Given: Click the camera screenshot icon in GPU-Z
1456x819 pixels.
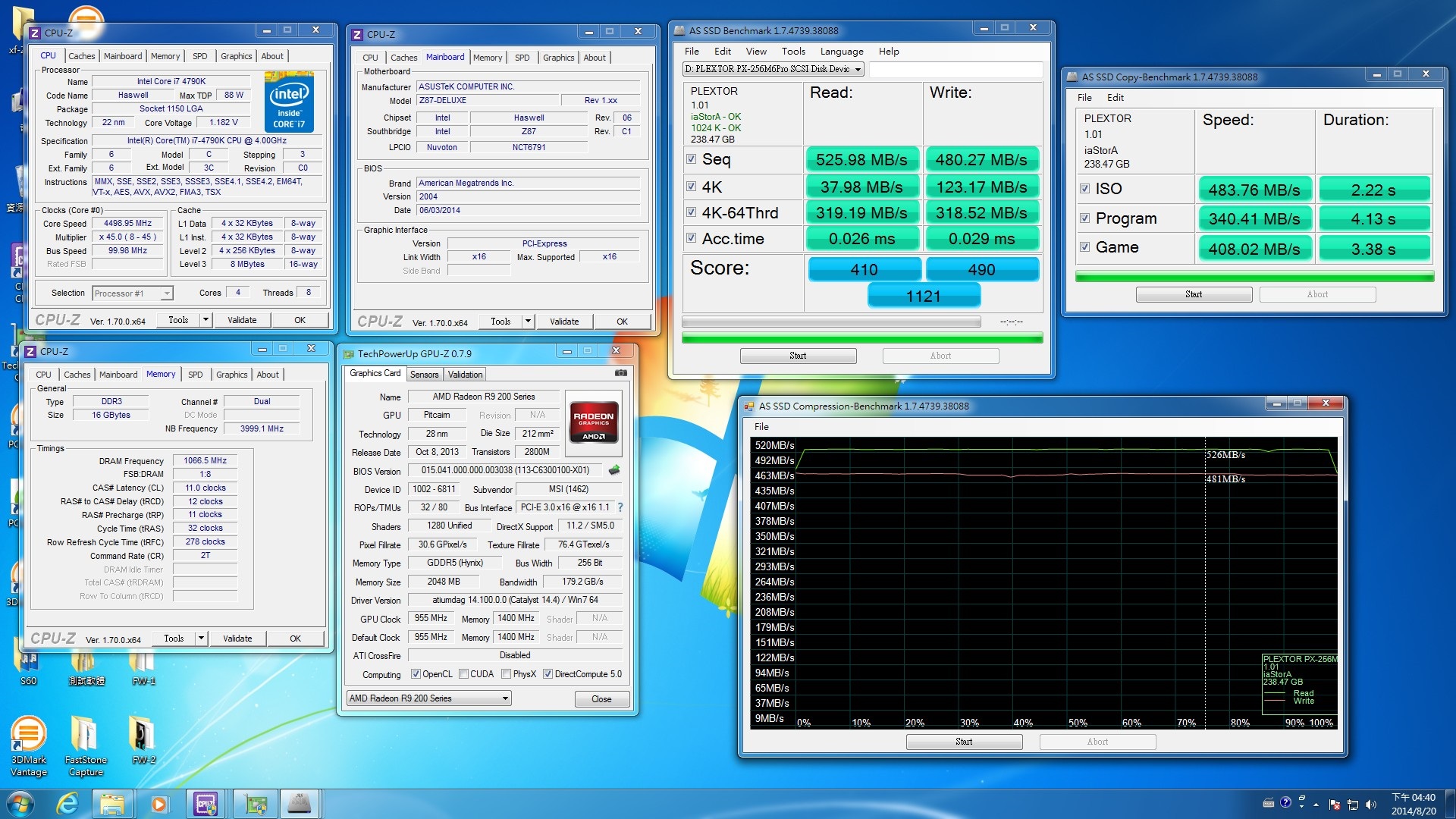Looking at the screenshot, I should click(x=620, y=373).
